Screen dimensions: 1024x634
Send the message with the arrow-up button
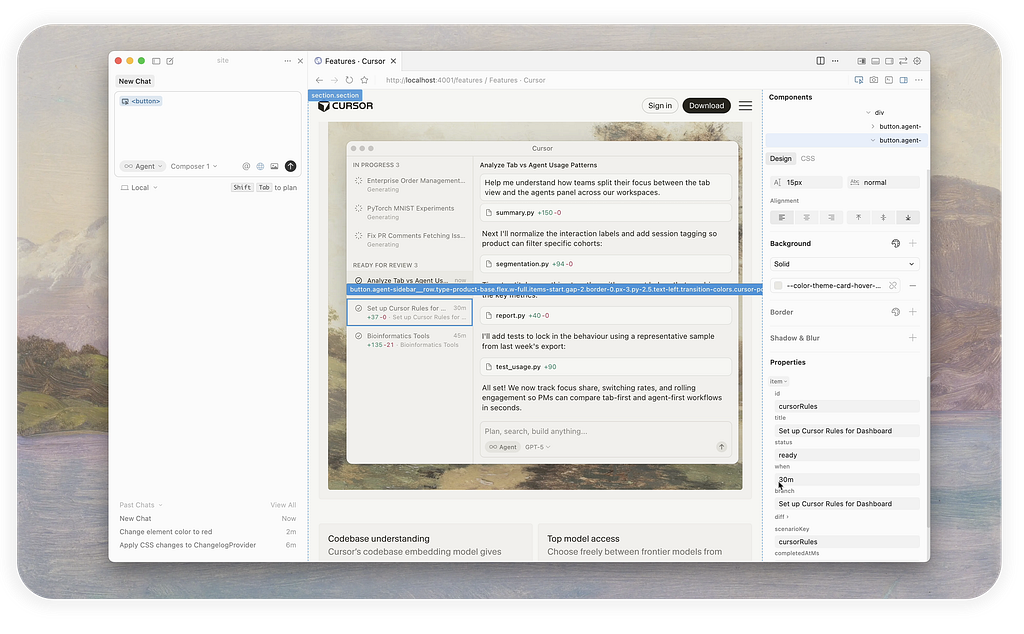click(x=291, y=166)
